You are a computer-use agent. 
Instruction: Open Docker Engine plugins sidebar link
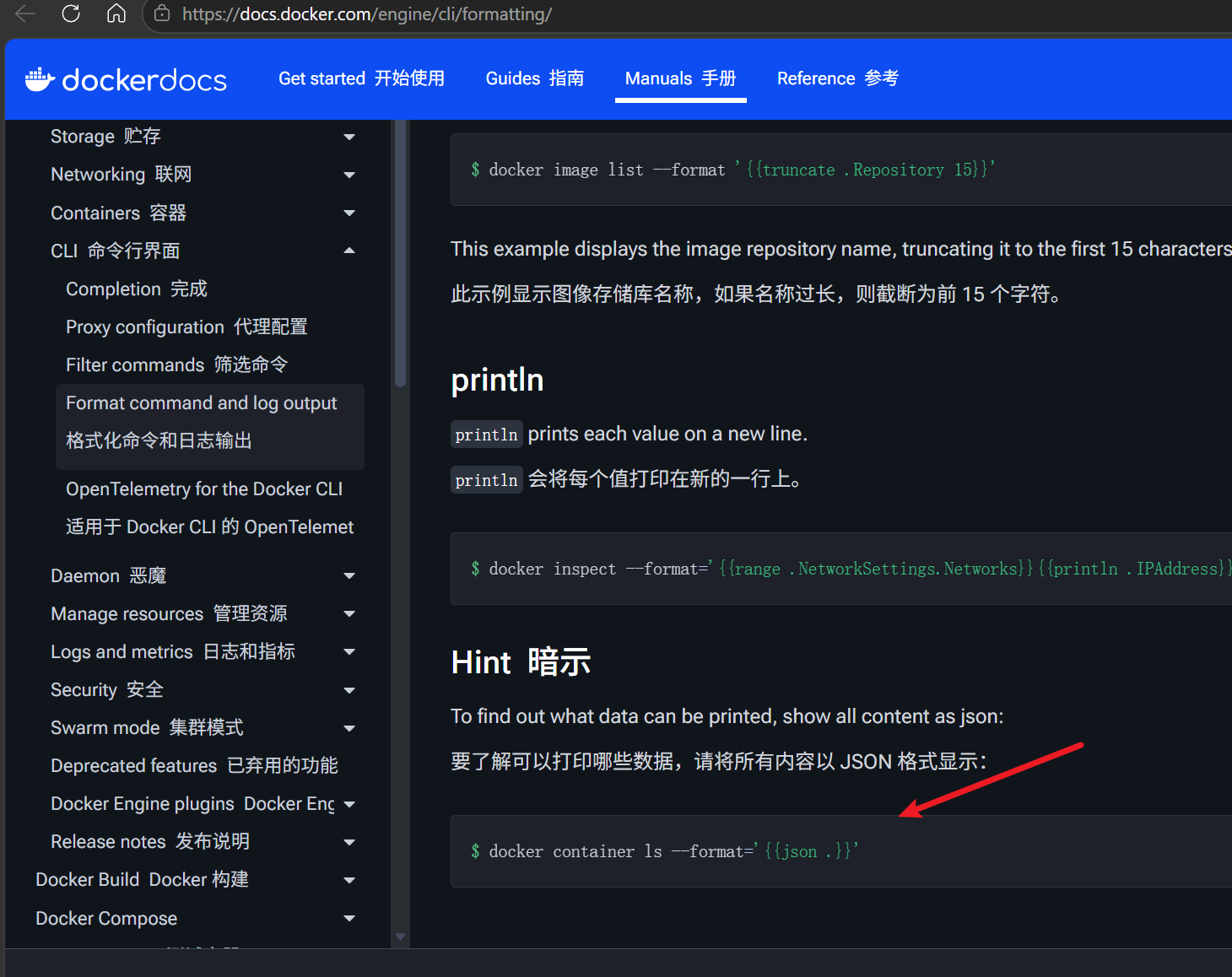192,804
